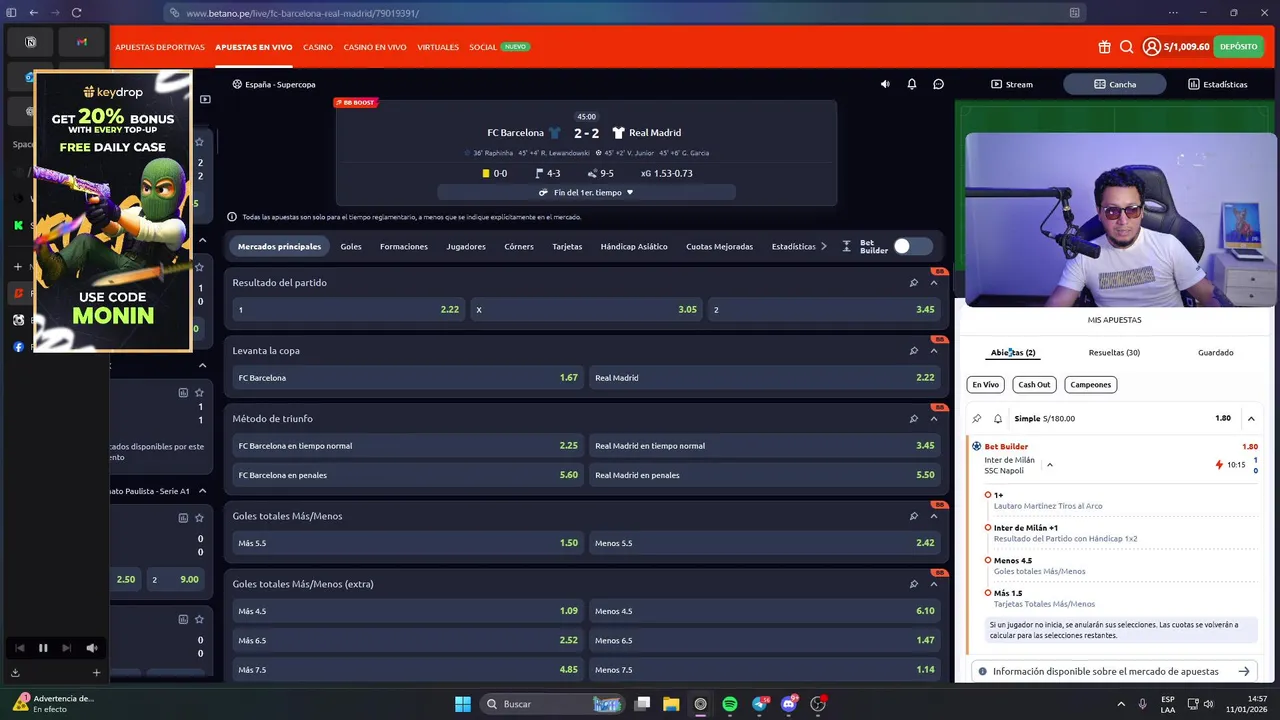This screenshot has height=720, width=1280.
Task: Collapse the Resultado del partido section
Action: 934,283
